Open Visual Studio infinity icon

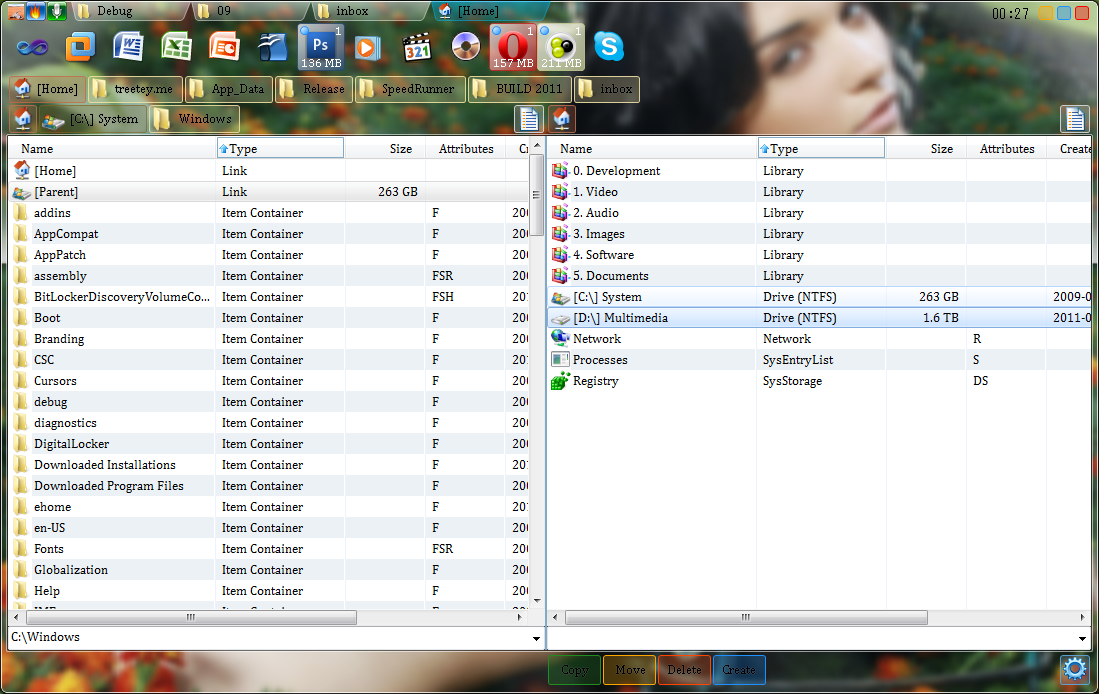pos(33,46)
